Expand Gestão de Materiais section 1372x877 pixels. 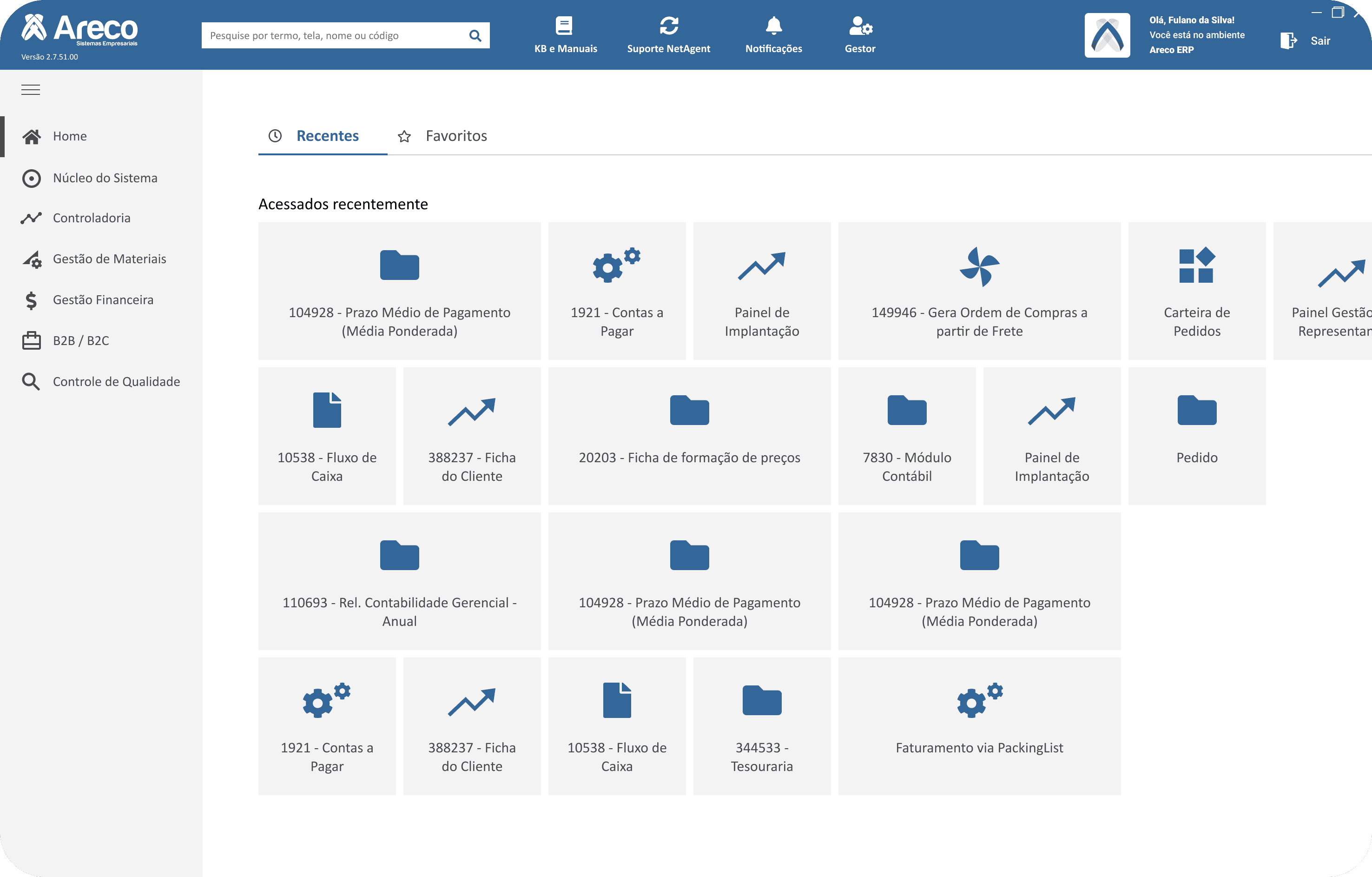[109, 259]
